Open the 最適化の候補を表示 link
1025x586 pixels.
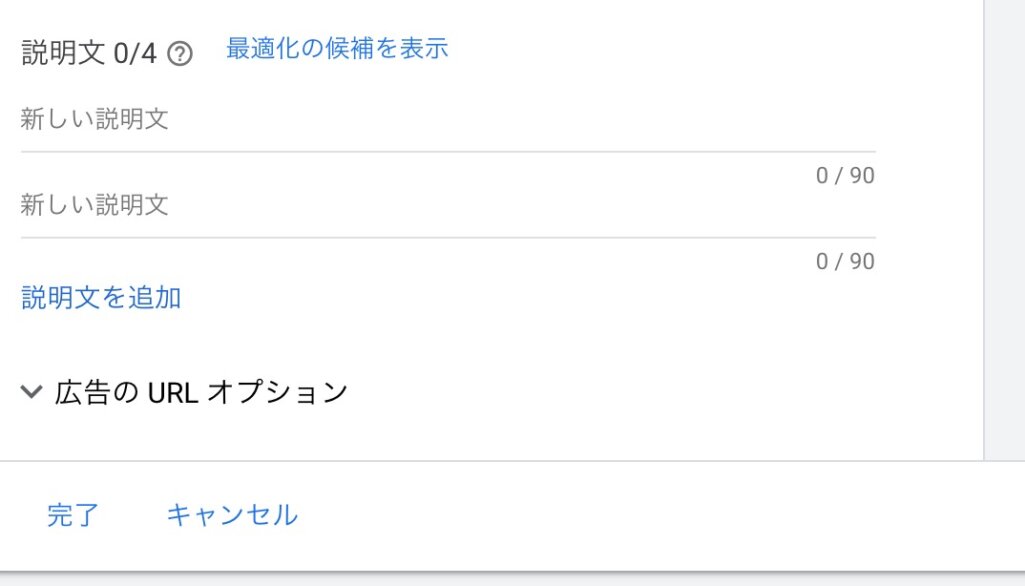pyautogui.click(x=337, y=48)
